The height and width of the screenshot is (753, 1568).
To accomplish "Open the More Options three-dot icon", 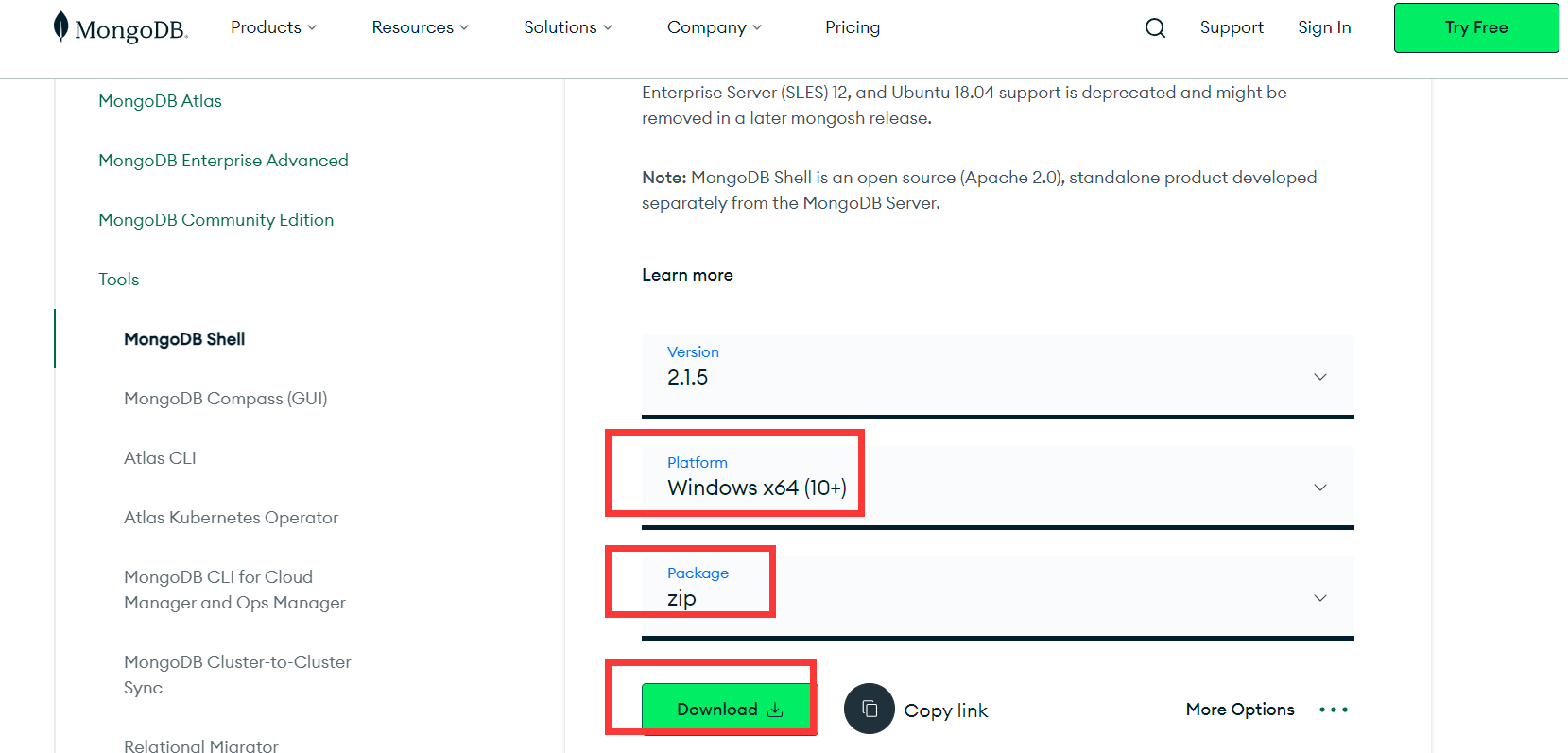I will click(1334, 710).
